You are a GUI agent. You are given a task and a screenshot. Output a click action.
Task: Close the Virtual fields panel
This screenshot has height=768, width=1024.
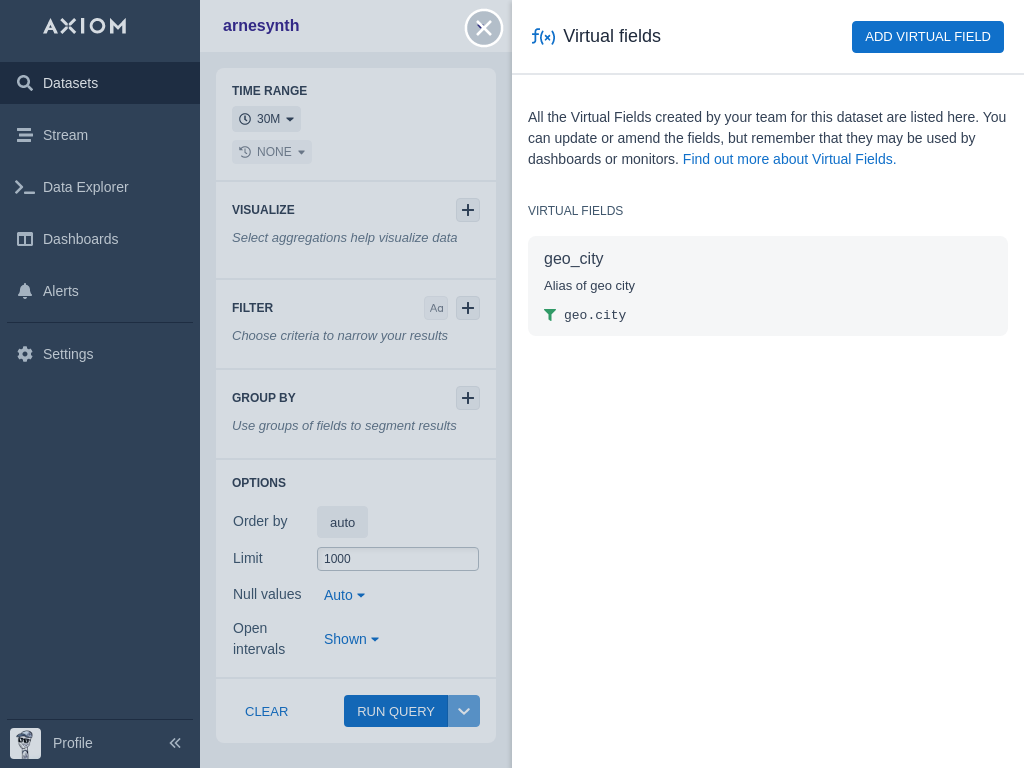484,28
